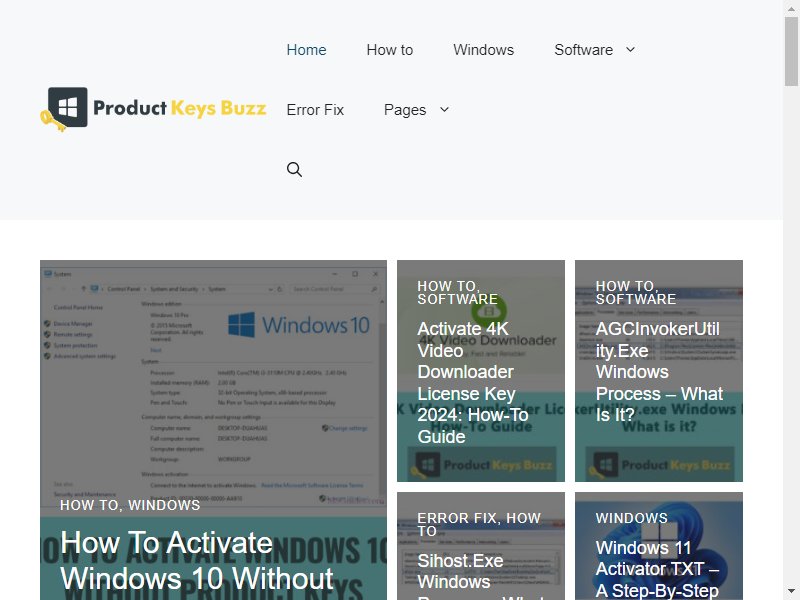Click the Product Keys Buzz logo
This screenshot has height=600, width=800.
tap(153, 109)
